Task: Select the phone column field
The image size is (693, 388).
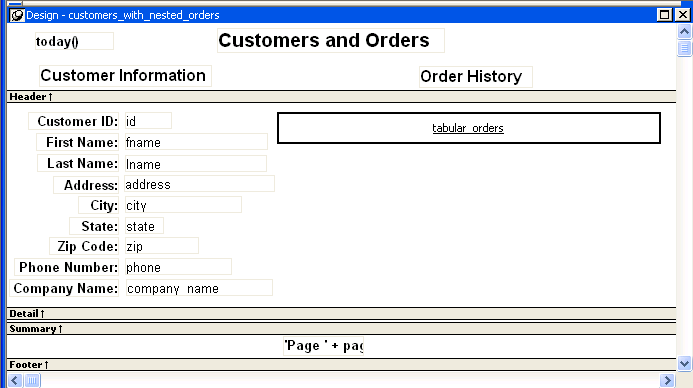Action: coord(178,267)
